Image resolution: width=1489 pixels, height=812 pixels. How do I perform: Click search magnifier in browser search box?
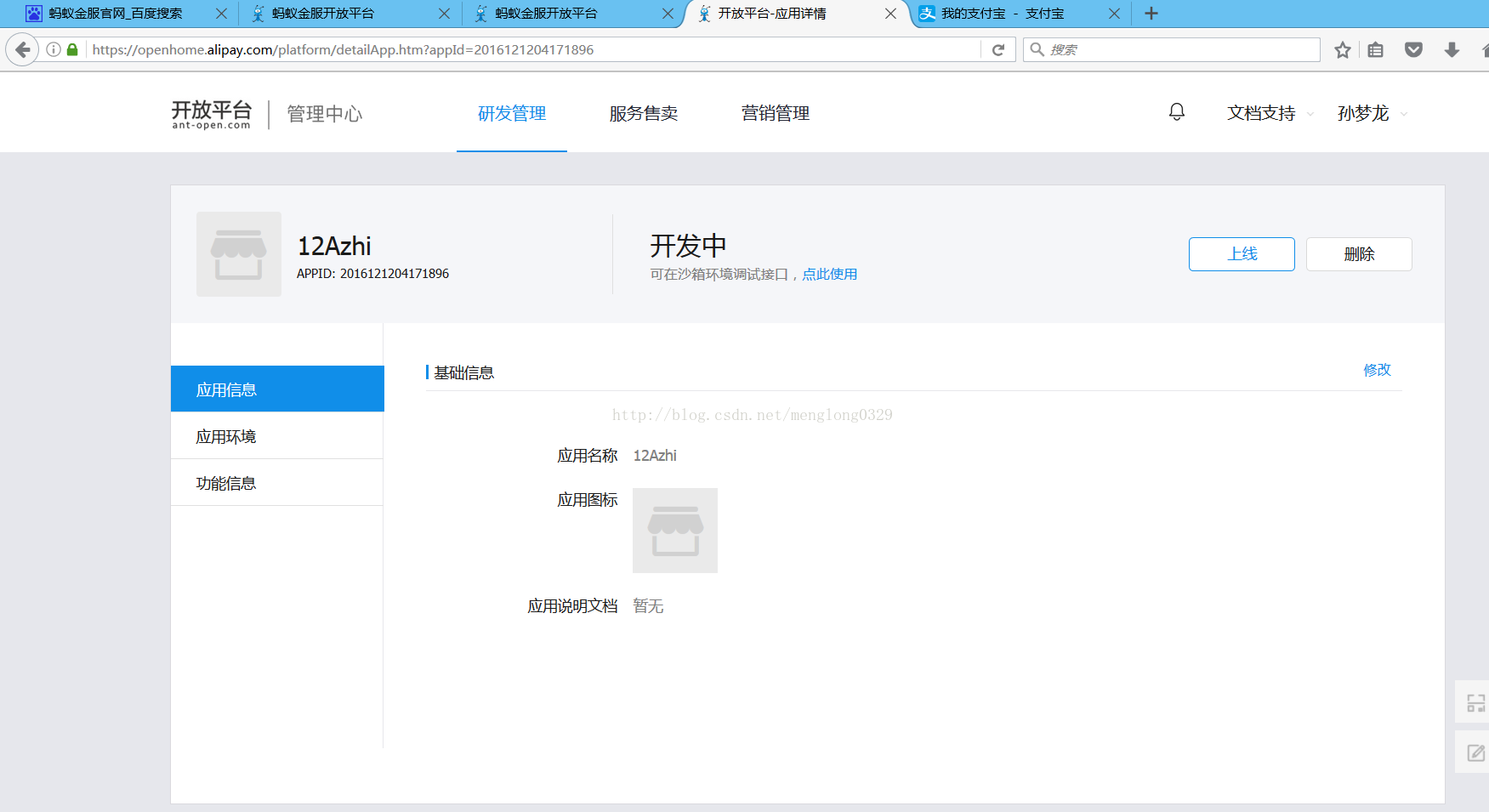click(1037, 49)
